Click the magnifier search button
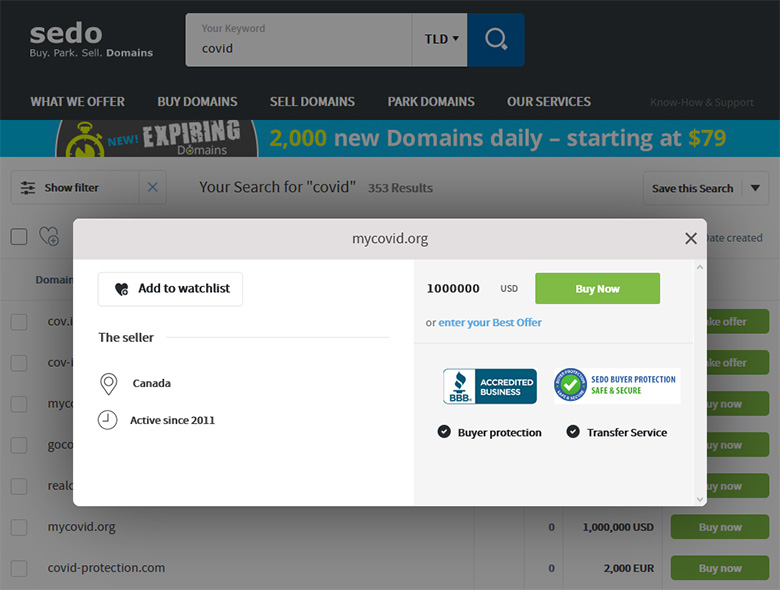This screenshot has width=780, height=590. click(x=495, y=40)
